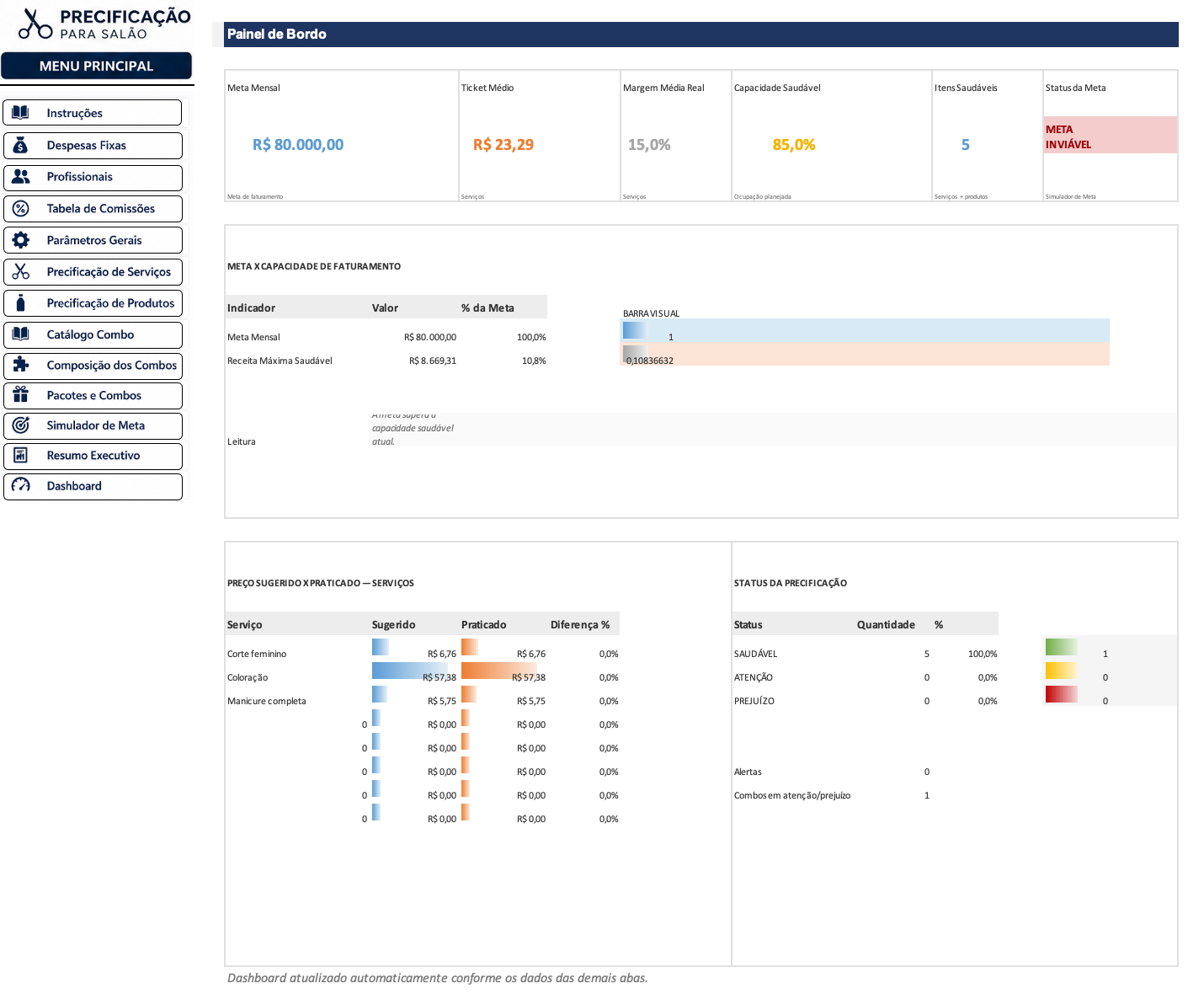Click the report icon for Resumo Executivo
This screenshot has height=994, width=1204.
click(x=21, y=456)
